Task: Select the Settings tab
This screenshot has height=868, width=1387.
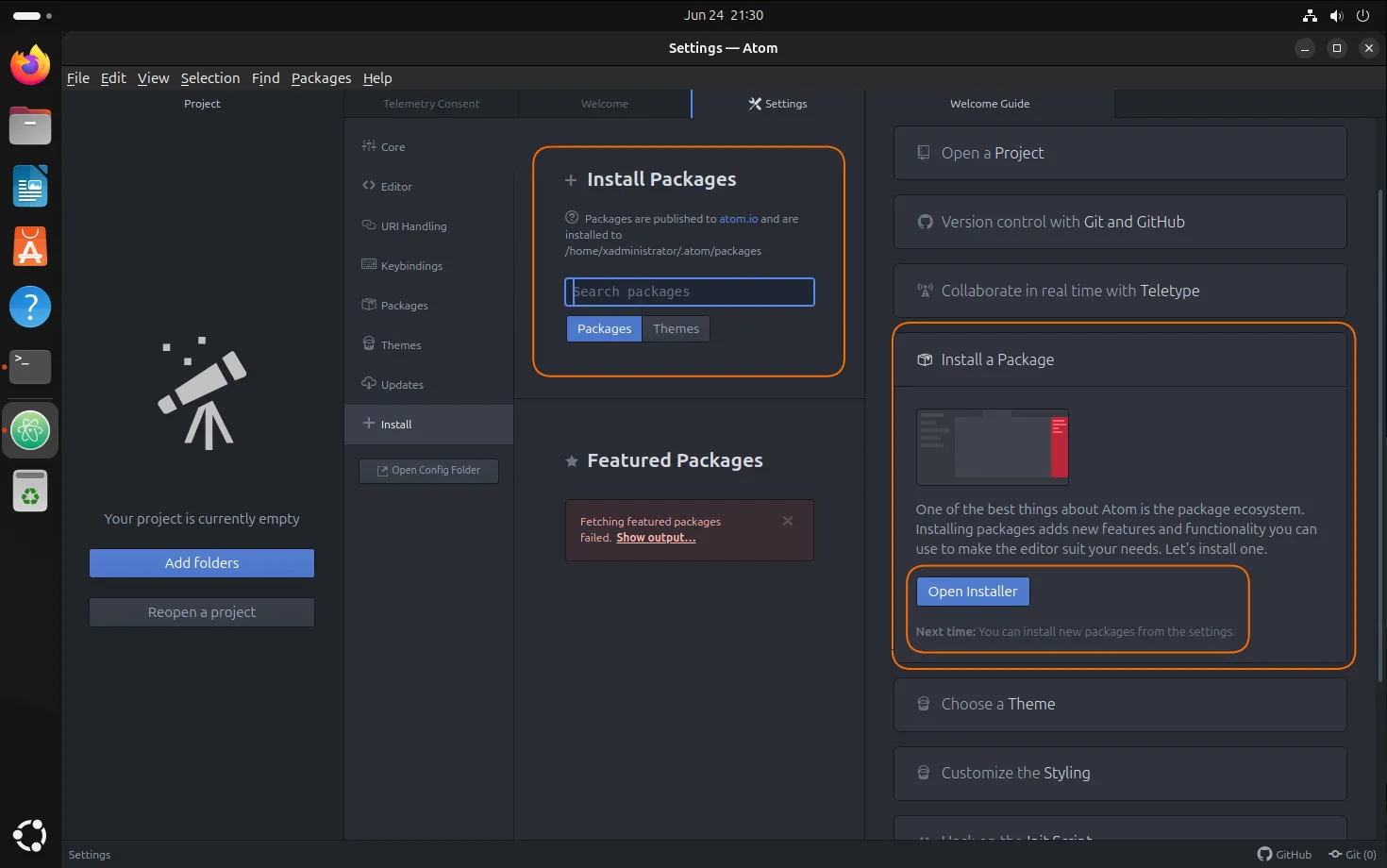Action: pyautogui.click(x=778, y=104)
